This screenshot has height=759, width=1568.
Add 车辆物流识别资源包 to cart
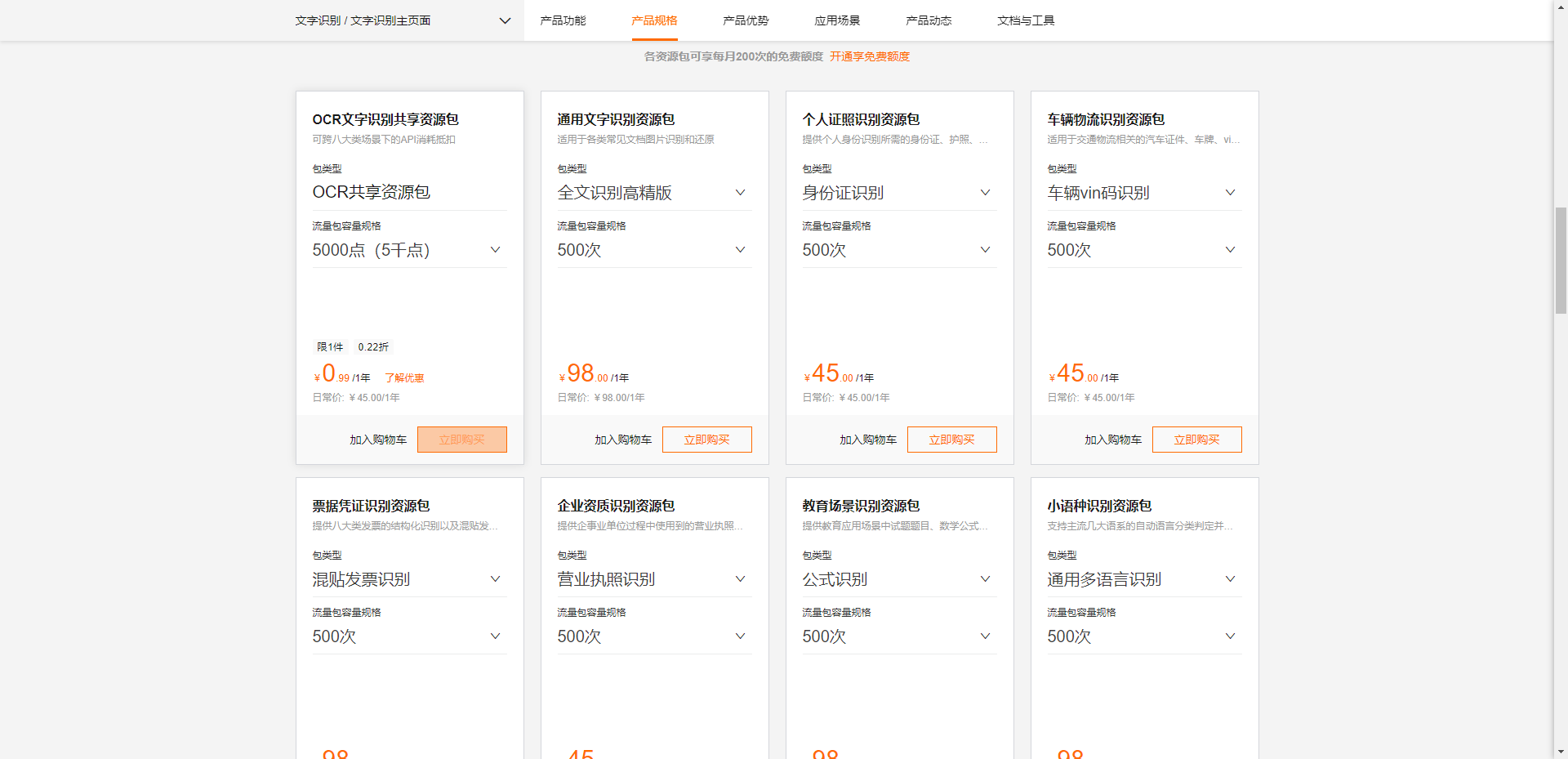(1113, 440)
